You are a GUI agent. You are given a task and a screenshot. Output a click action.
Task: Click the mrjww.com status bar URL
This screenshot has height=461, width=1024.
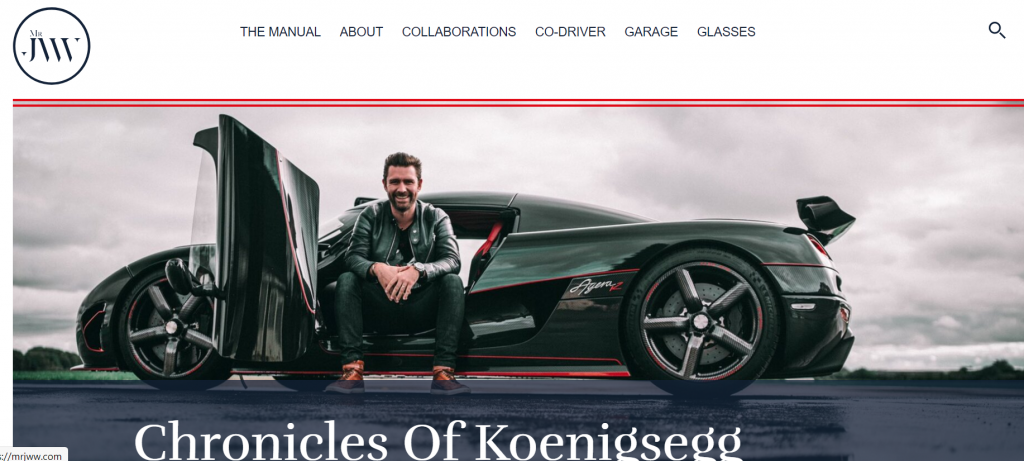click(x=33, y=456)
